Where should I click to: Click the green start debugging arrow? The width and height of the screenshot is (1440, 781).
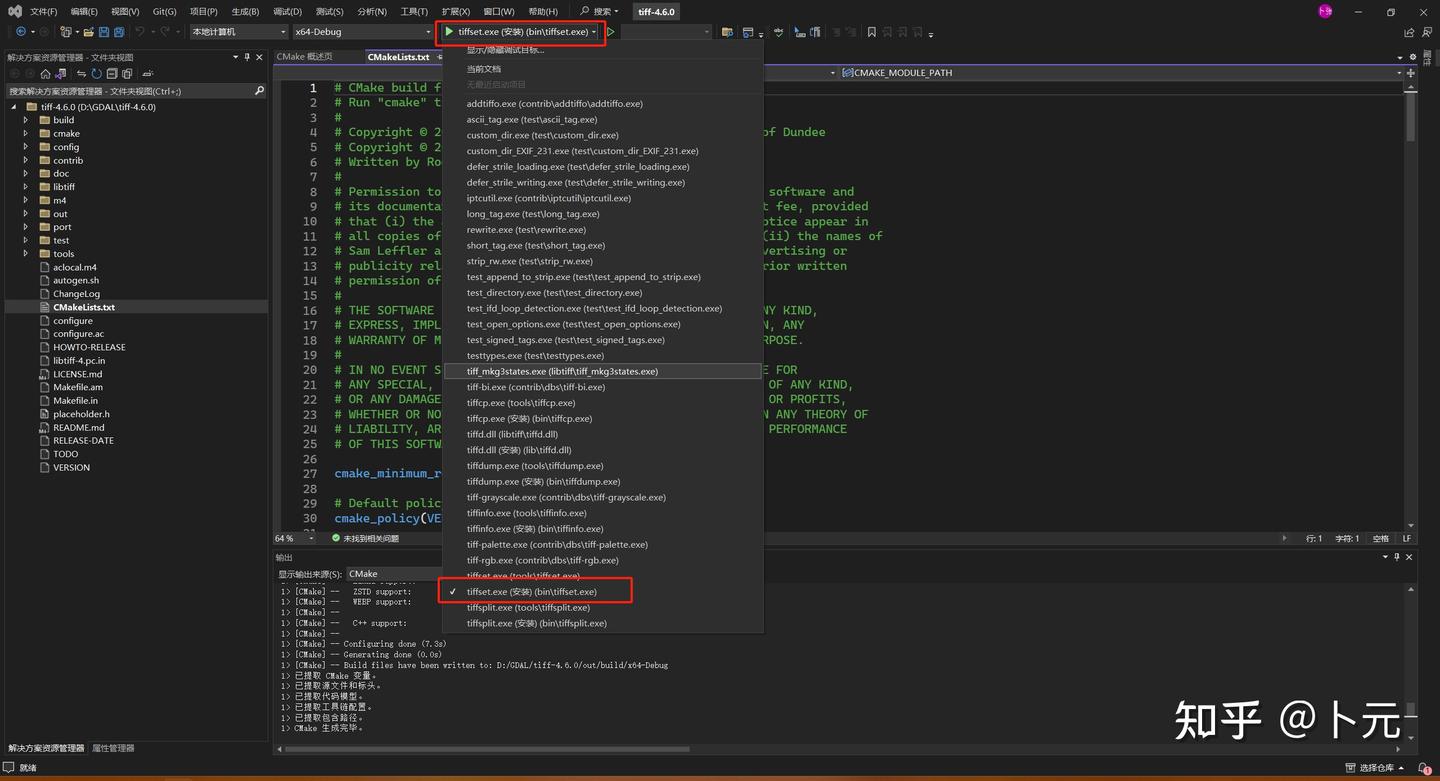pyautogui.click(x=449, y=32)
